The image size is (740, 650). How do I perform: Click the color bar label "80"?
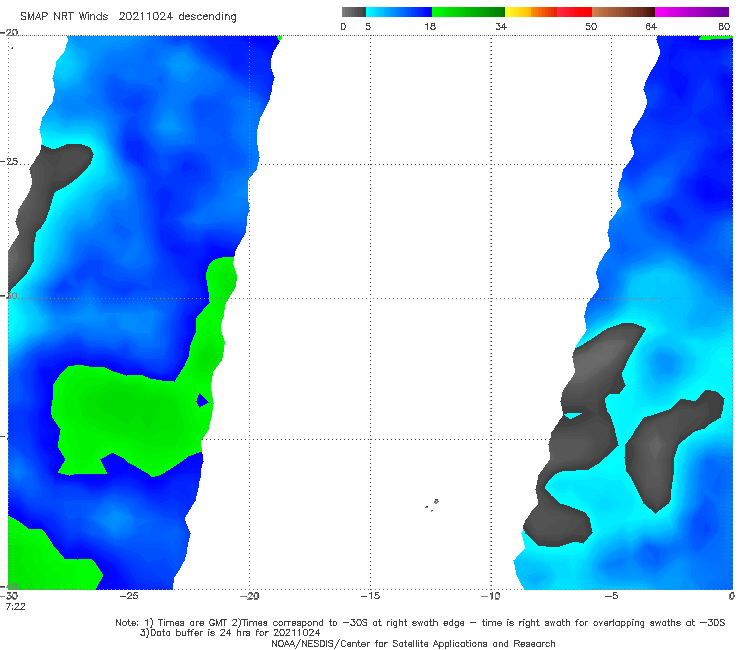point(724,26)
